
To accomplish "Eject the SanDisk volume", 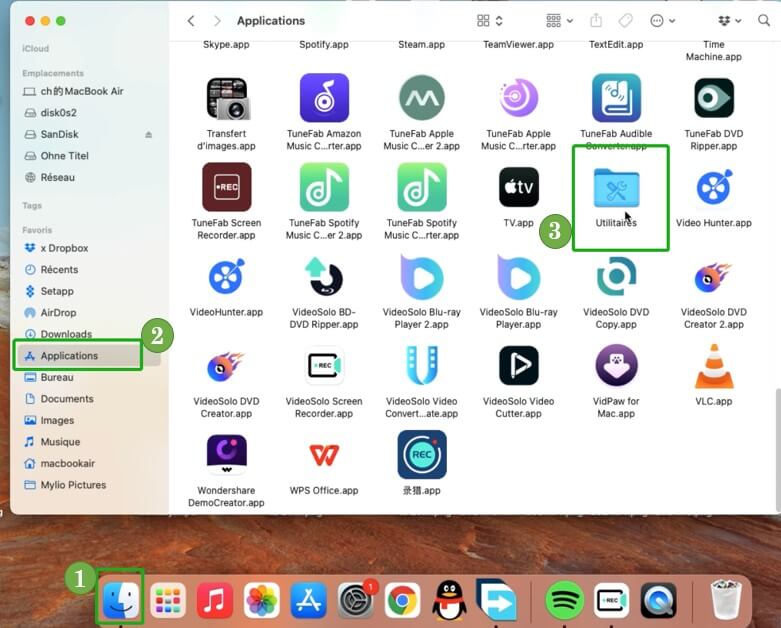I will pyautogui.click(x=148, y=134).
